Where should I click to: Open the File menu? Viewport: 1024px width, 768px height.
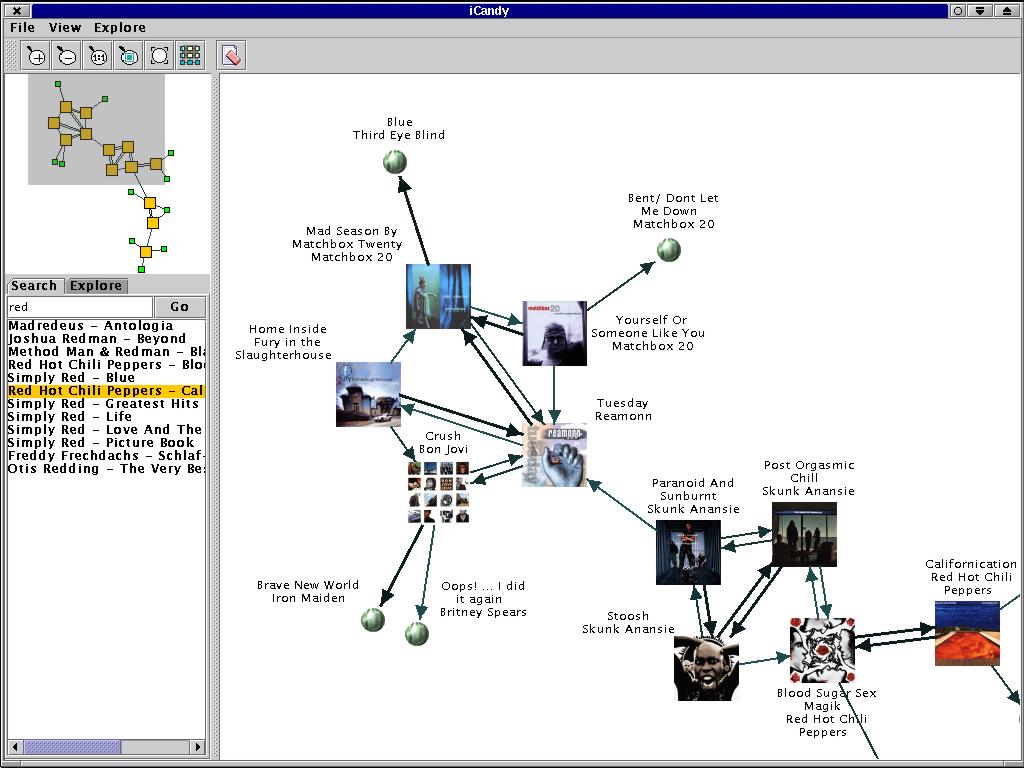pos(22,28)
